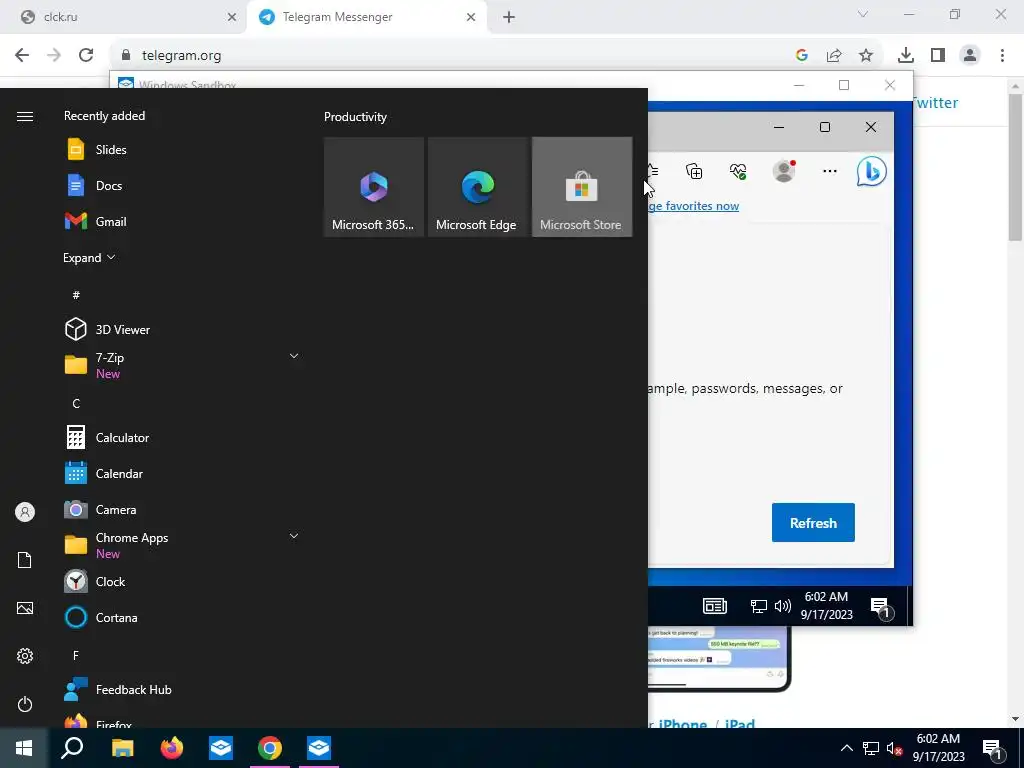Screen dimensions: 1024x768
Task: Show hidden tray icons chevron
Action: (x=846, y=748)
